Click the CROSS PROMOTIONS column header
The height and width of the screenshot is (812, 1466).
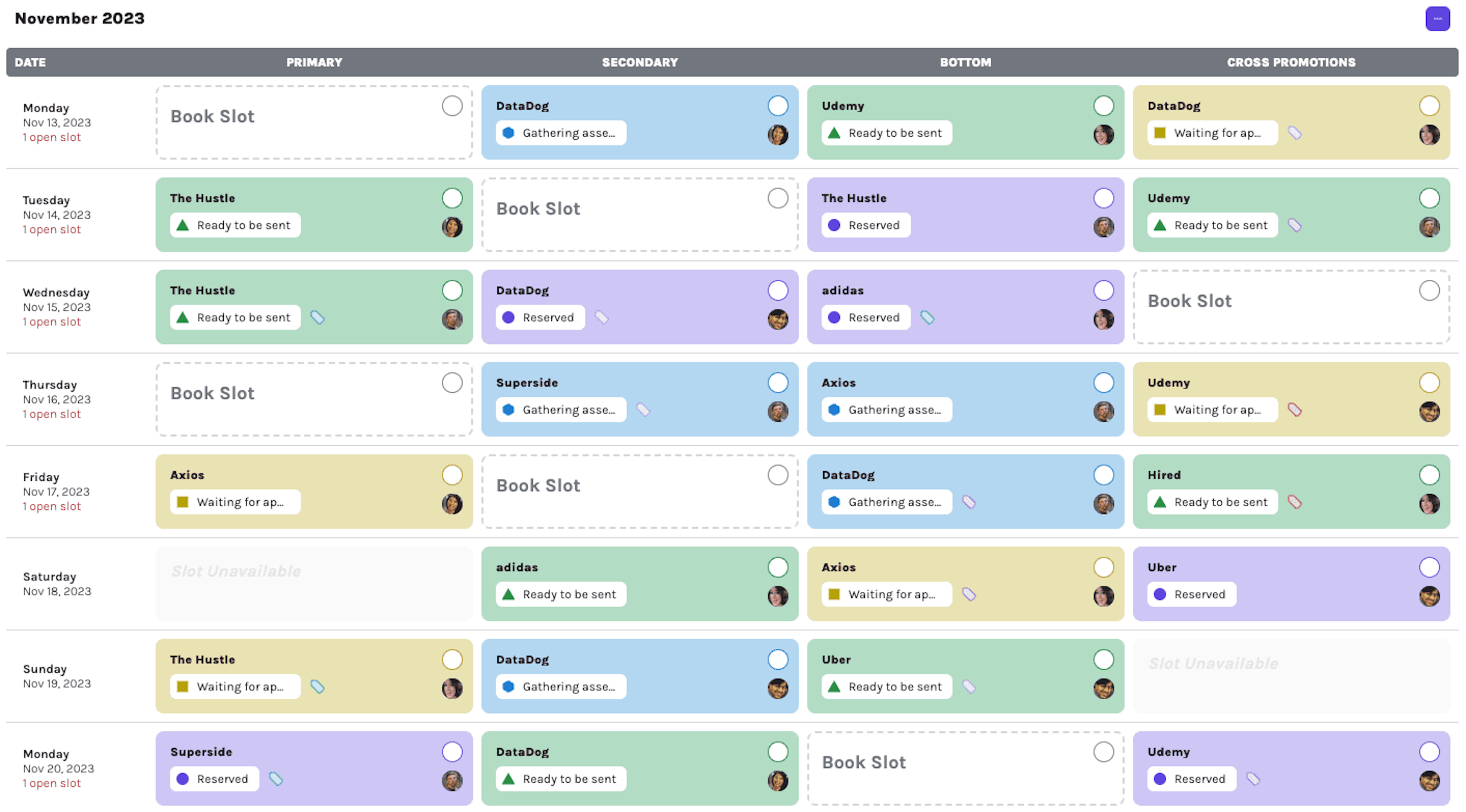pos(1291,62)
